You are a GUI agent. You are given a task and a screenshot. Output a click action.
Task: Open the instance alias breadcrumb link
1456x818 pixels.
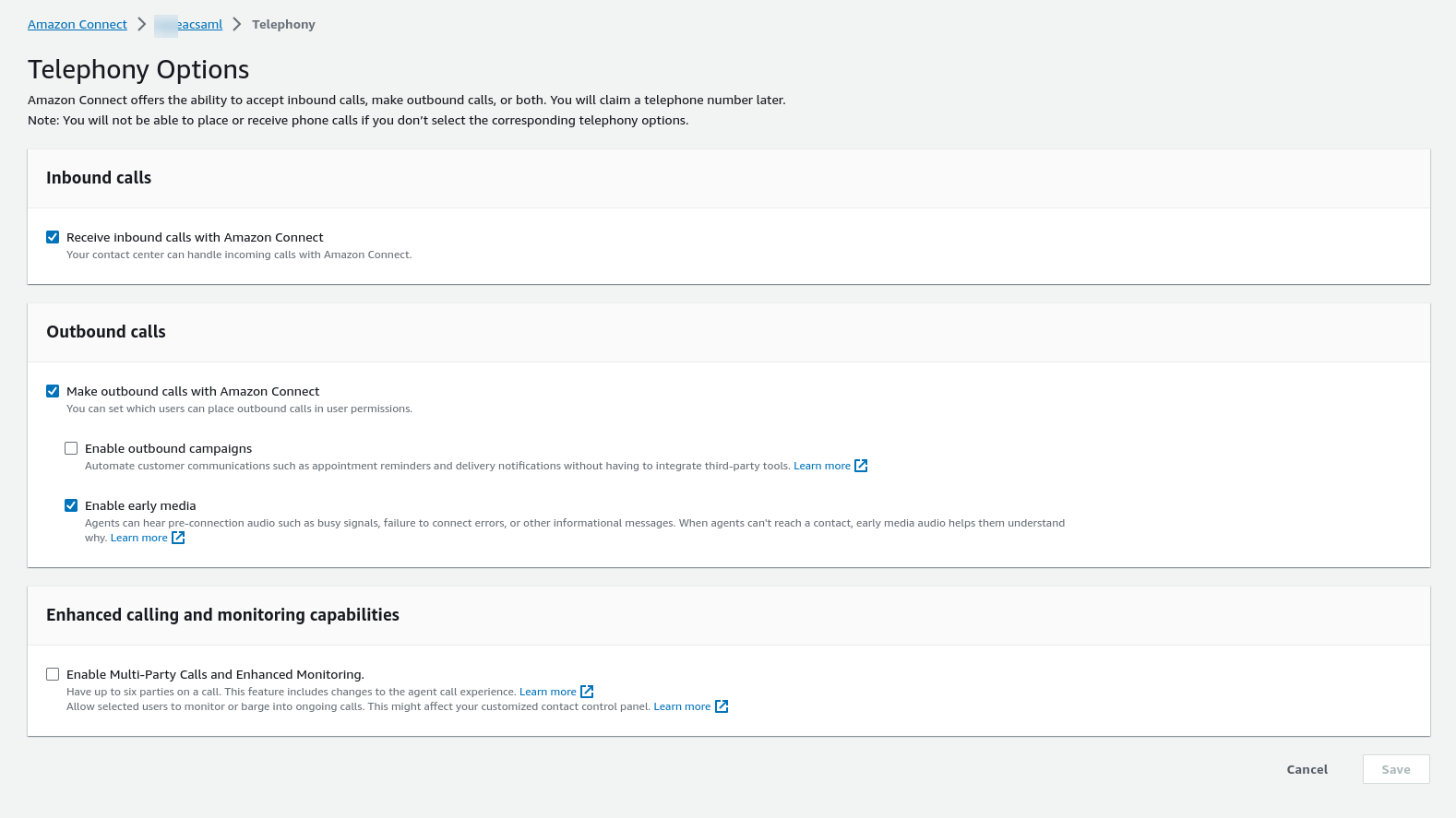point(190,25)
